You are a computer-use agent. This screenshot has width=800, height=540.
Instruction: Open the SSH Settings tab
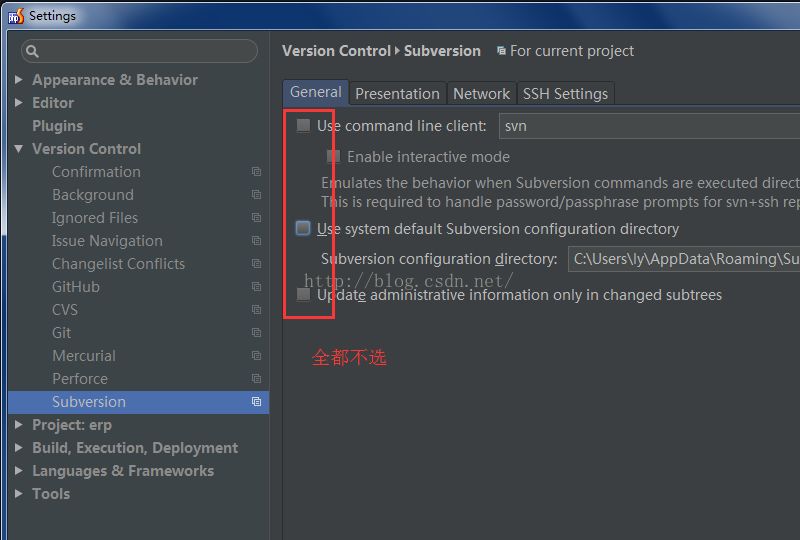coord(565,93)
